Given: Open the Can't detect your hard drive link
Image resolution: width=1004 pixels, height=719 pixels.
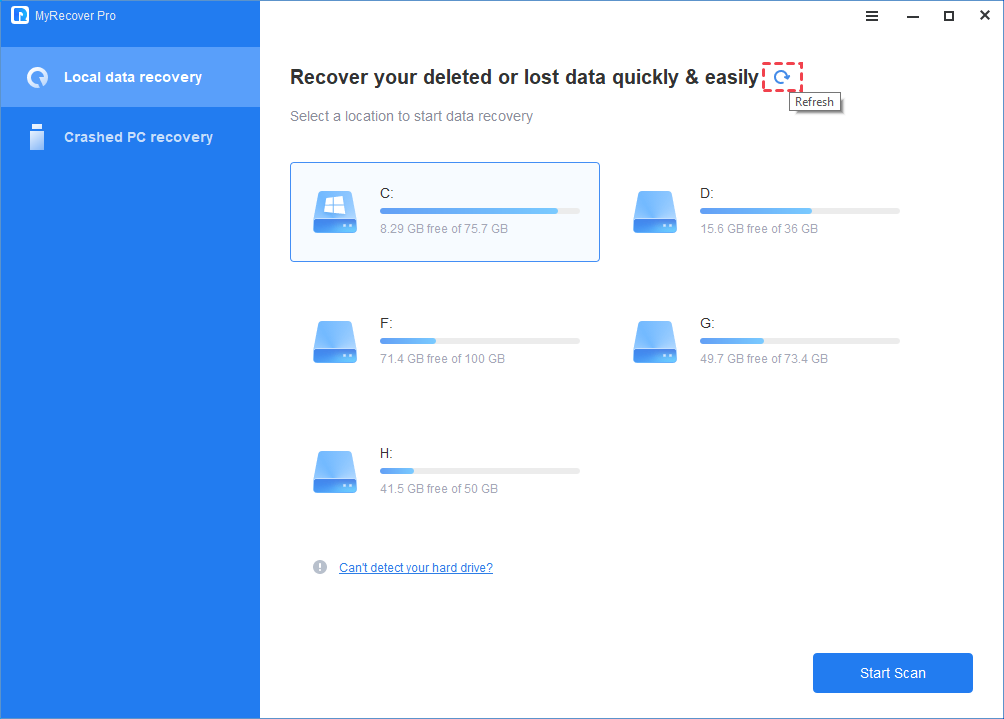Looking at the screenshot, I should pyautogui.click(x=416, y=567).
